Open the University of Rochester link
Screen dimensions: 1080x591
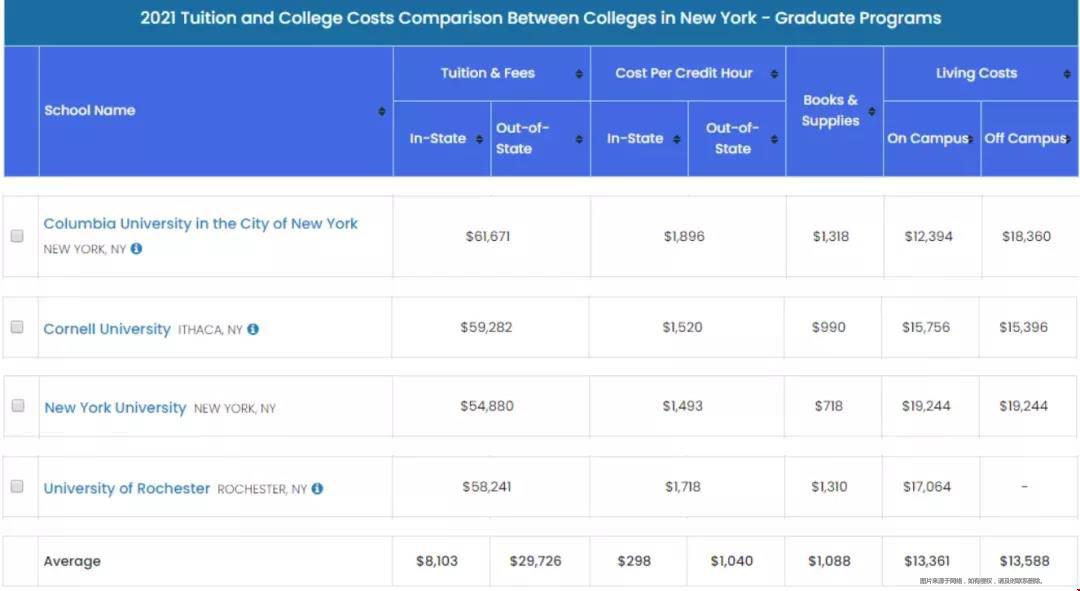click(127, 488)
